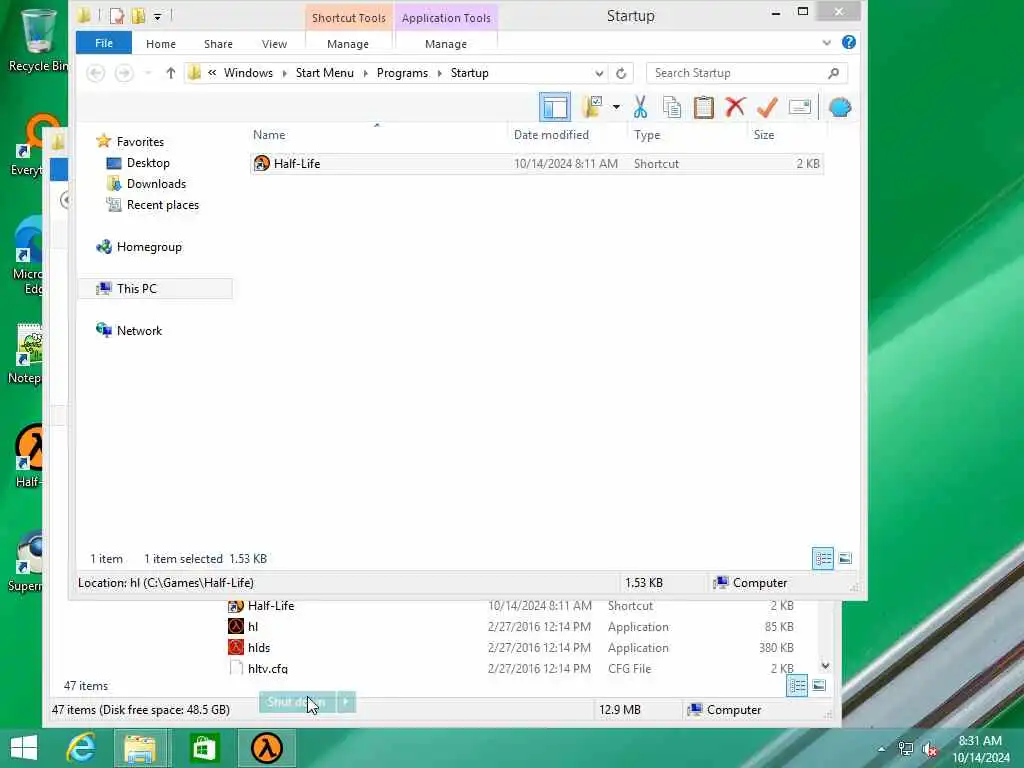The image size is (1024, 768).
Task: Select Recent places in navigation pane
Action: pos(163,204)
